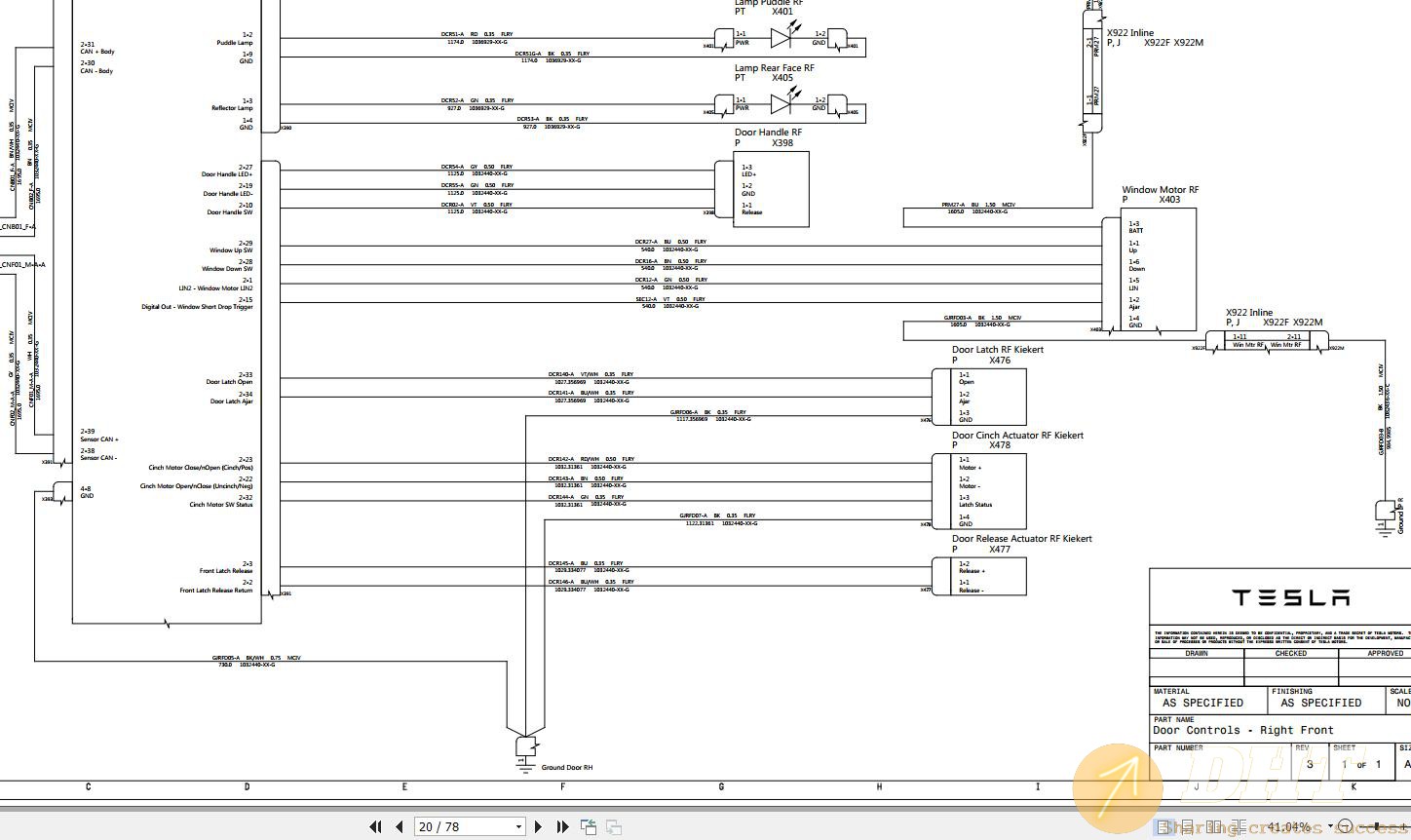The height and width of the screenshot is (840, 1411).
Task: Click wire label 'DCR140-A VT/WH 0.35 FLRY'
Action: tap(591, 374)
